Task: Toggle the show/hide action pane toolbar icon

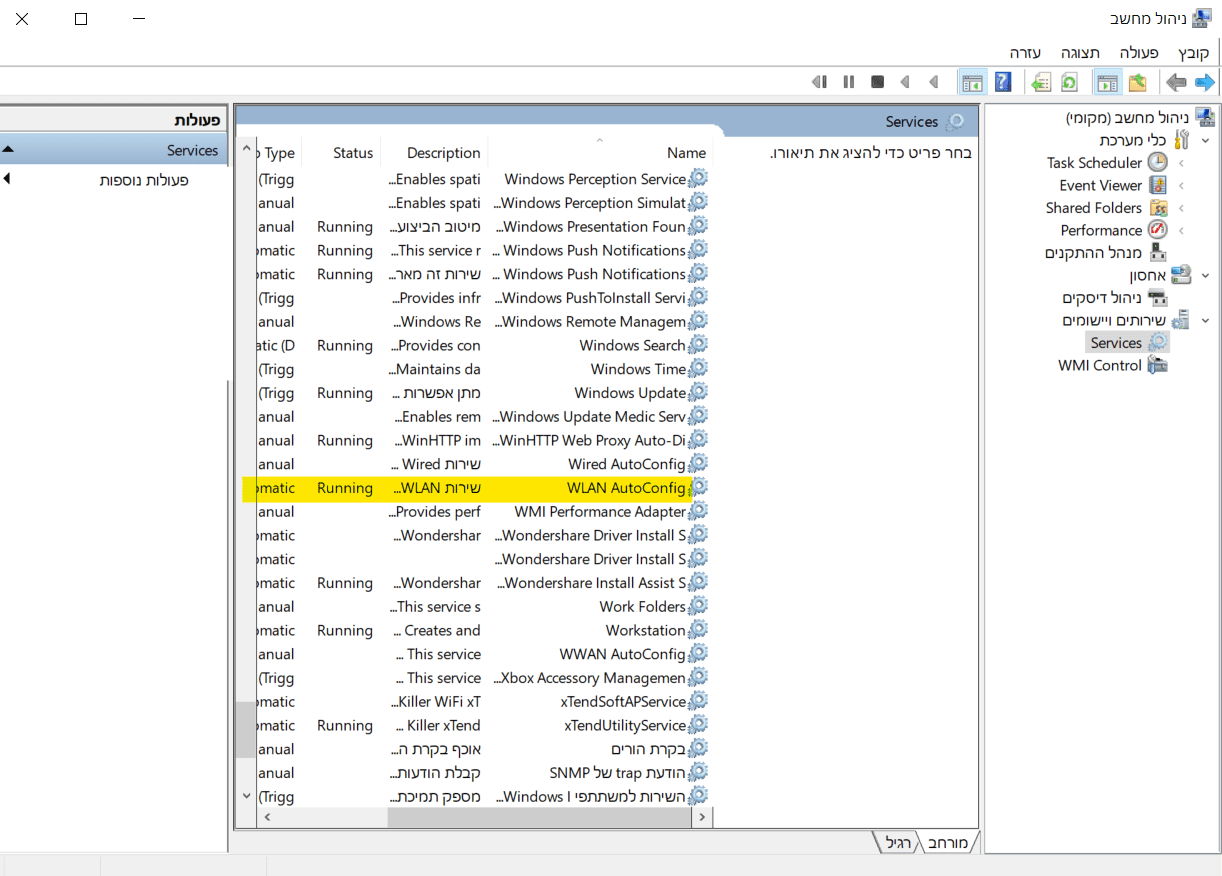Action: [x=972, y=82]
